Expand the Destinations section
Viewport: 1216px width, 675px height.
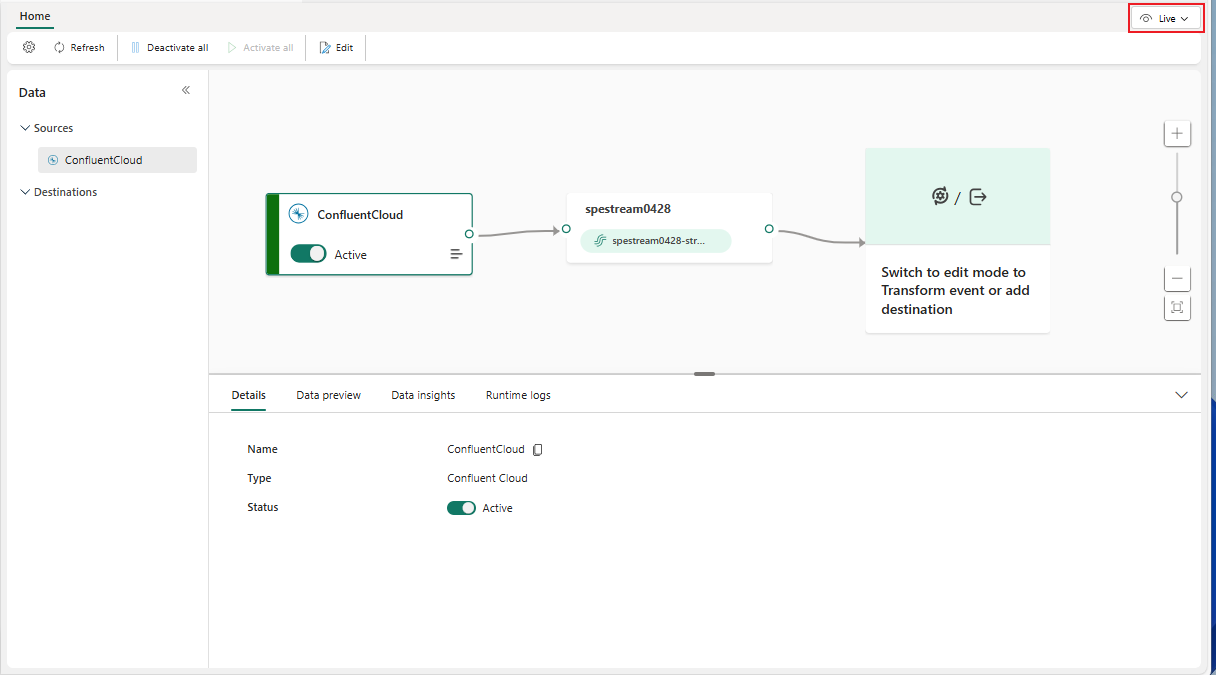click(23, 191)
